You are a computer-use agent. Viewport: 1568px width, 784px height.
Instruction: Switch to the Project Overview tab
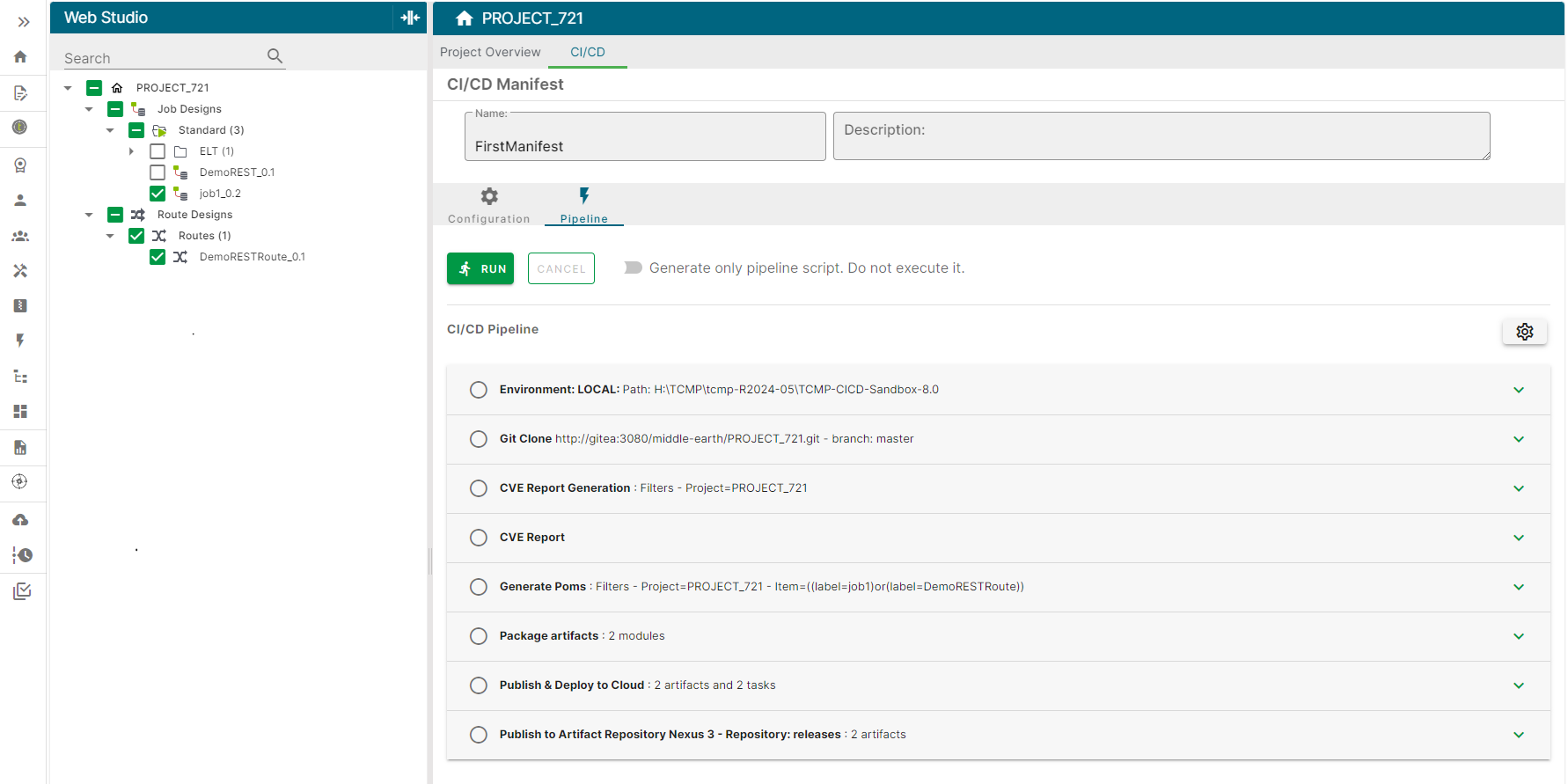pos(490,52)
